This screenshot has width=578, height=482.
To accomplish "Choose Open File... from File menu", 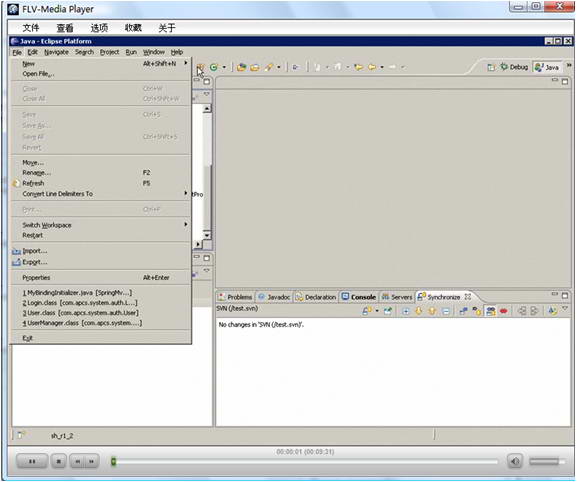I will tap(100, 74).
